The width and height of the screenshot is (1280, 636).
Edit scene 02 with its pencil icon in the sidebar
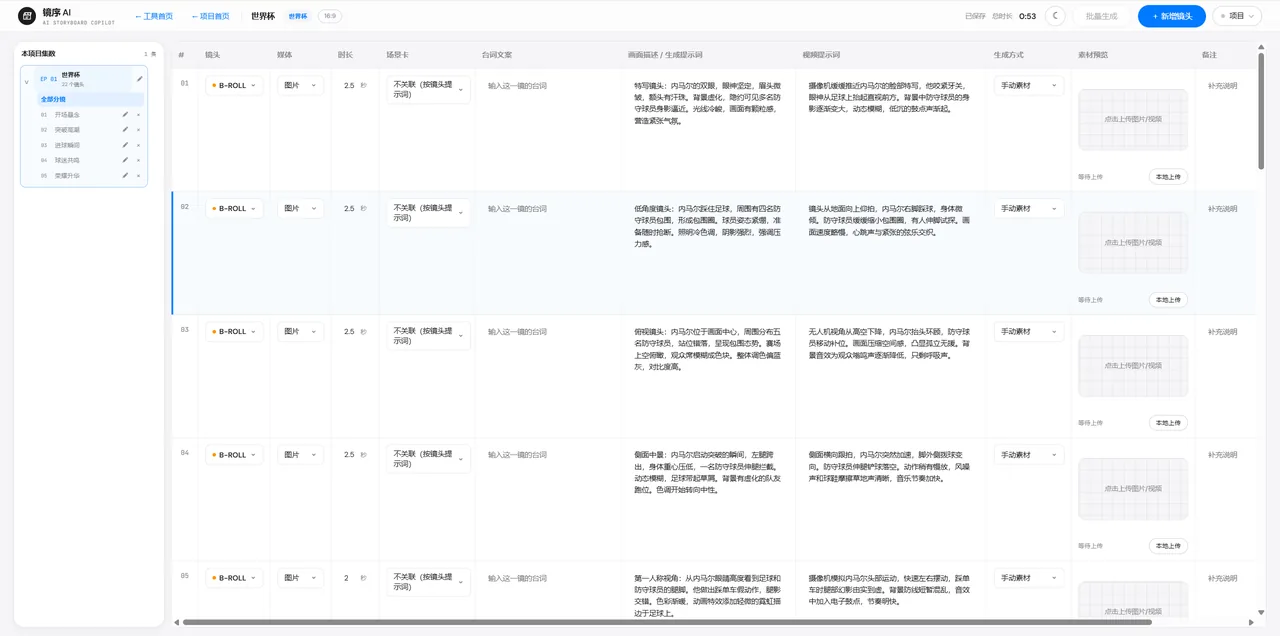[x=125, y=130]
